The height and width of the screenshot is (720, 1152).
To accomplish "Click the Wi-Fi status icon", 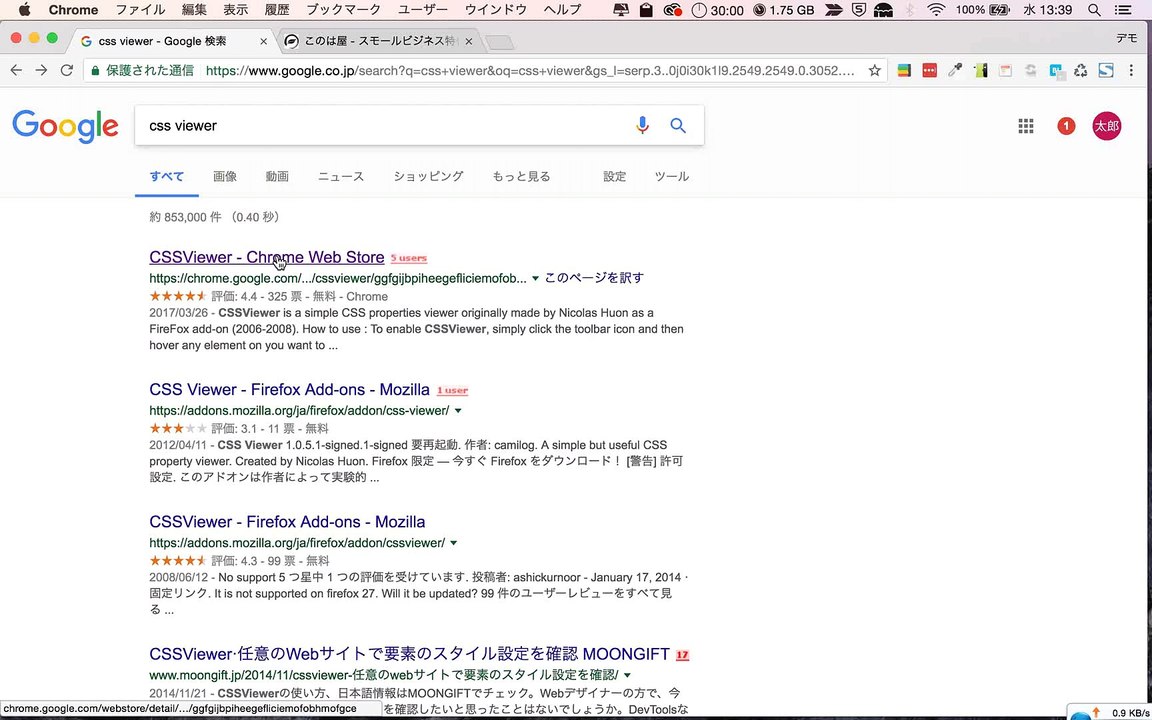I will pos(935,10).
